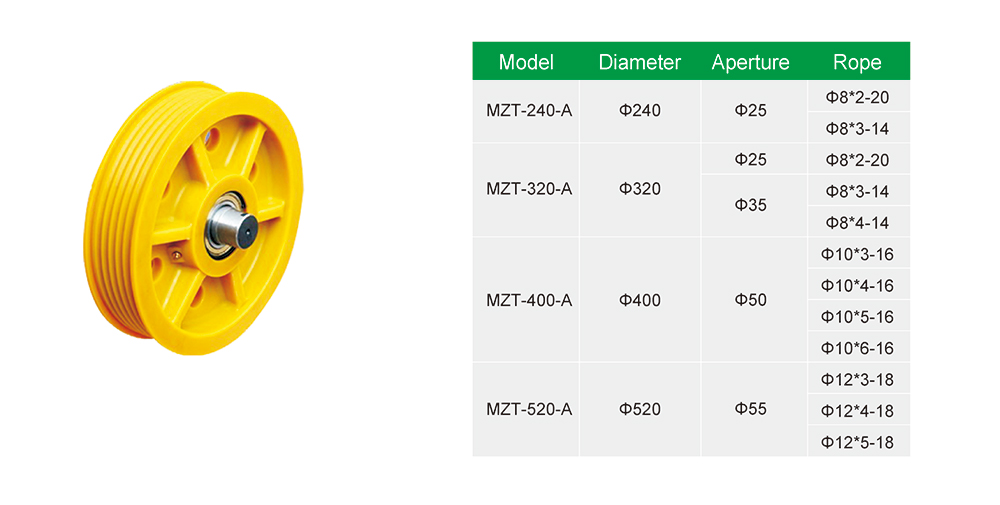Select the Φ50 aperture cell
The image size is (1000, 505).
pyautogui.click(x=751, y=300)
